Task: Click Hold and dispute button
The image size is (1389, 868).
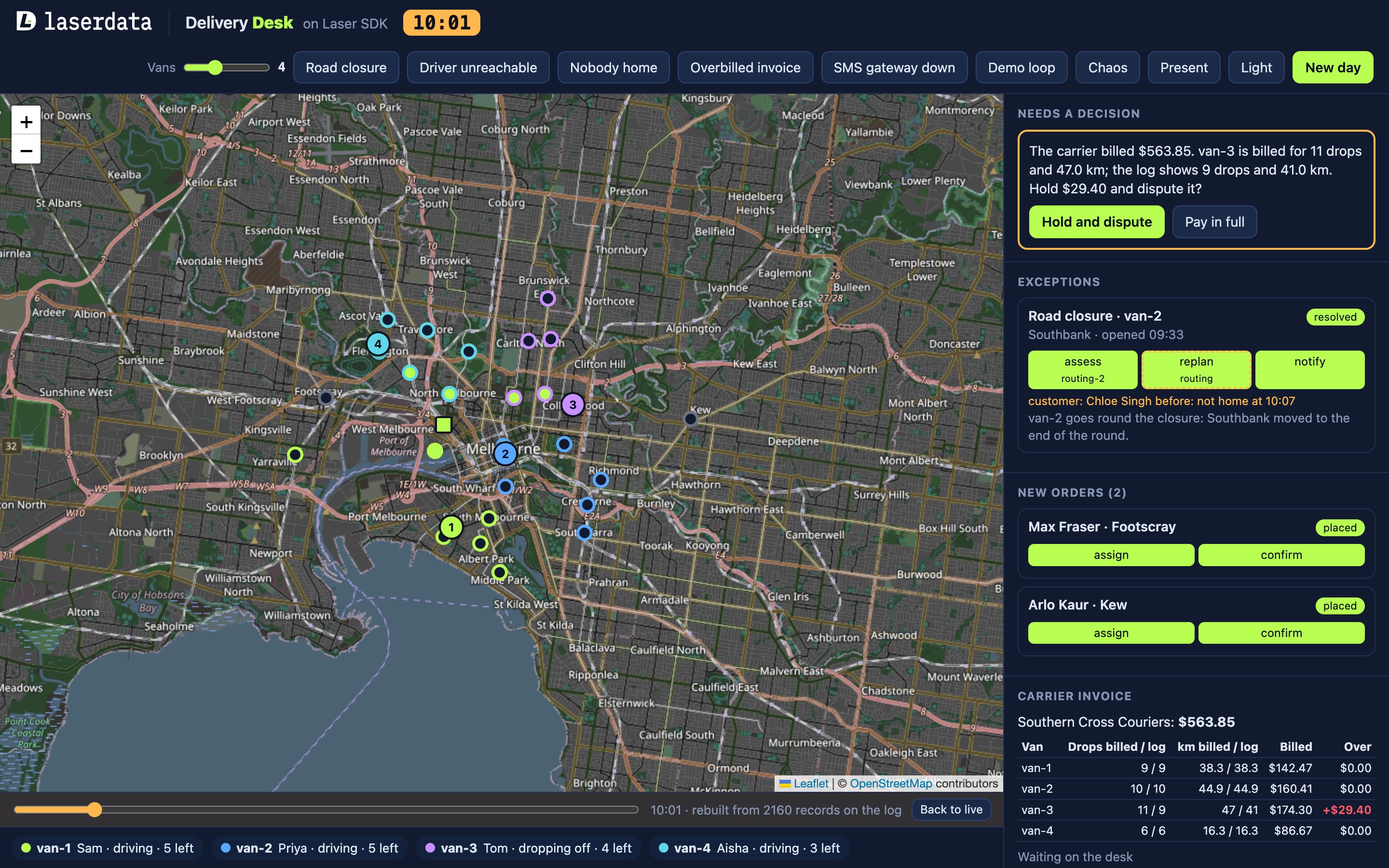Action: 1096,222
